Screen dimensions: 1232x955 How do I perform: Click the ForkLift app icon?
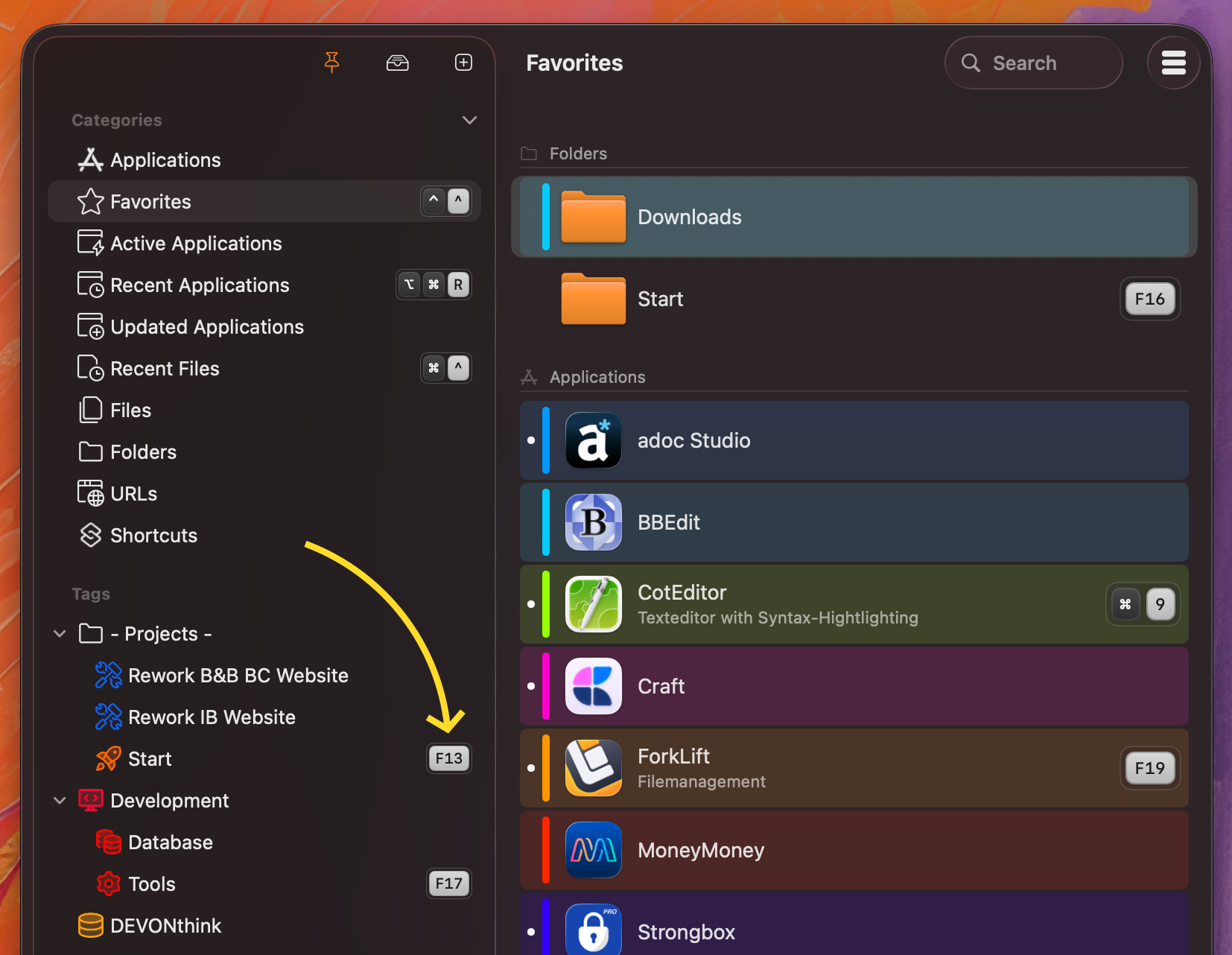[593, 768]
